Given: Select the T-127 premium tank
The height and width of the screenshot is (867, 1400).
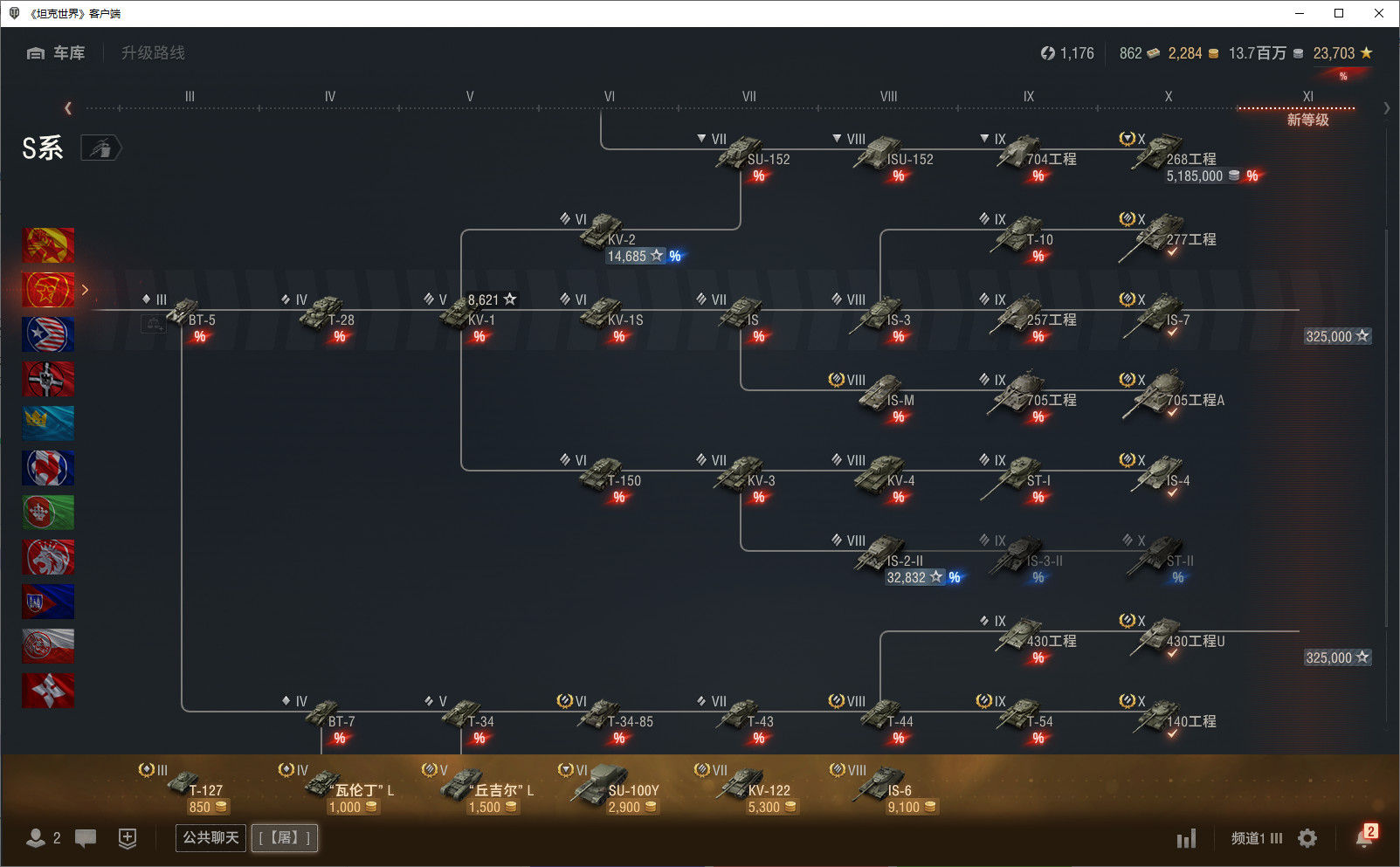Looking at the screenshot, I should [183, 781].
